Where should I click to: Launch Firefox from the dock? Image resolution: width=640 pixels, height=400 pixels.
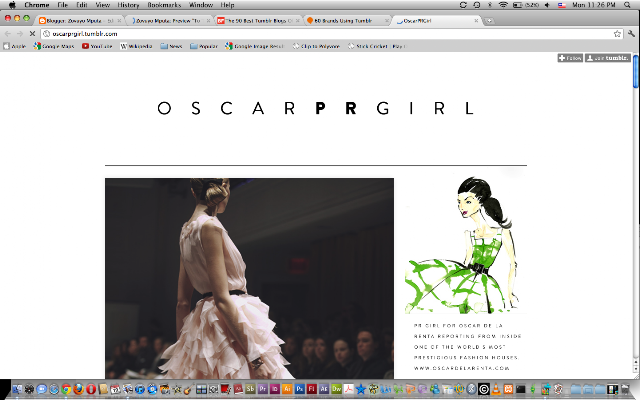(78, 389)
